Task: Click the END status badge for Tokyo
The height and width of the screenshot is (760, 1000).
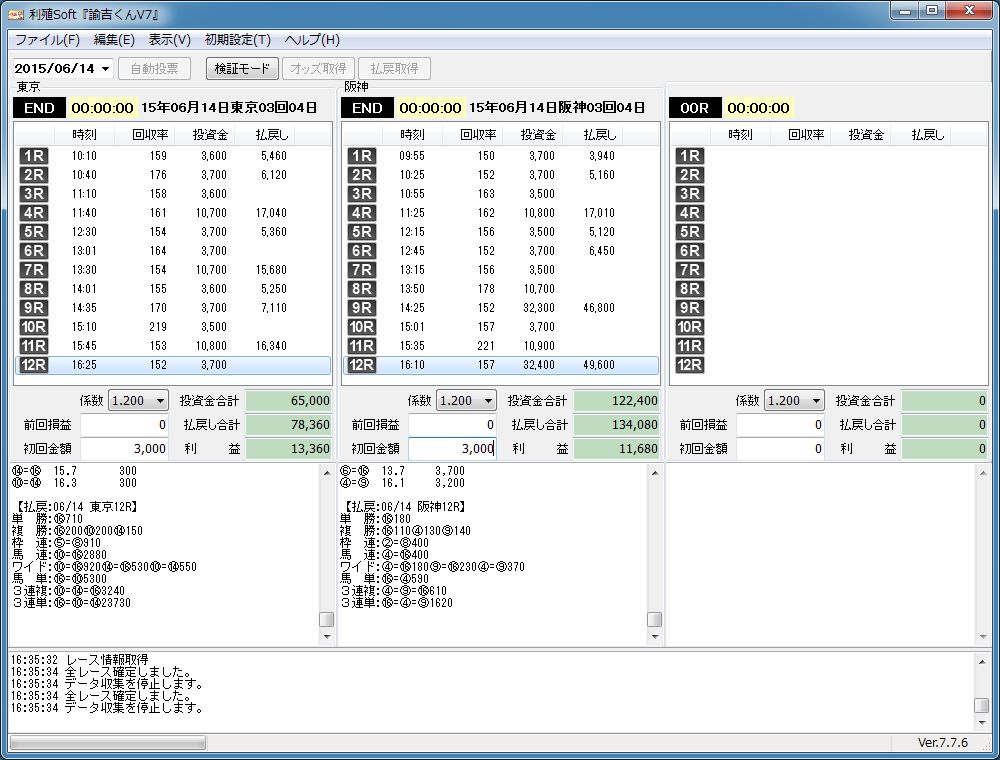Action: [x=39, y=108]
